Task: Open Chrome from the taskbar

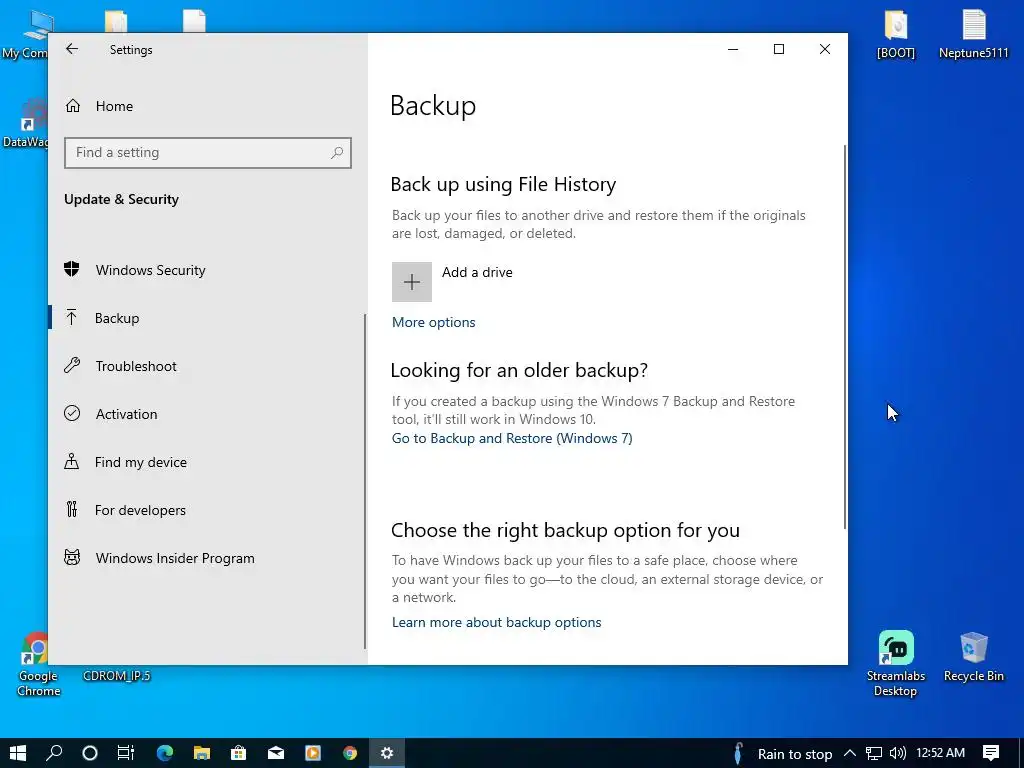Action: (350, 753)
